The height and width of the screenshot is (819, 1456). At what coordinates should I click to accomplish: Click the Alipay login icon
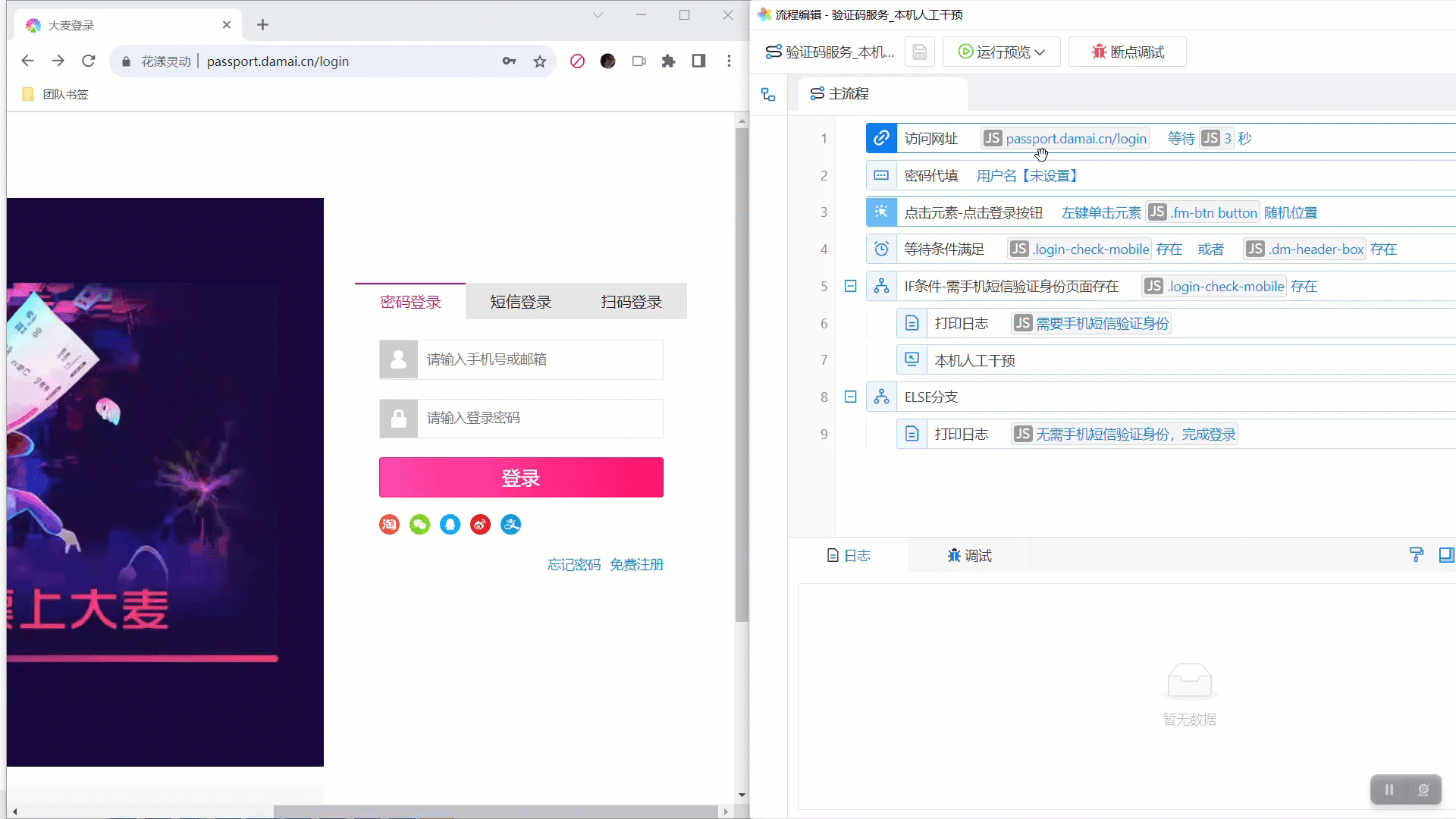[510, 525]
